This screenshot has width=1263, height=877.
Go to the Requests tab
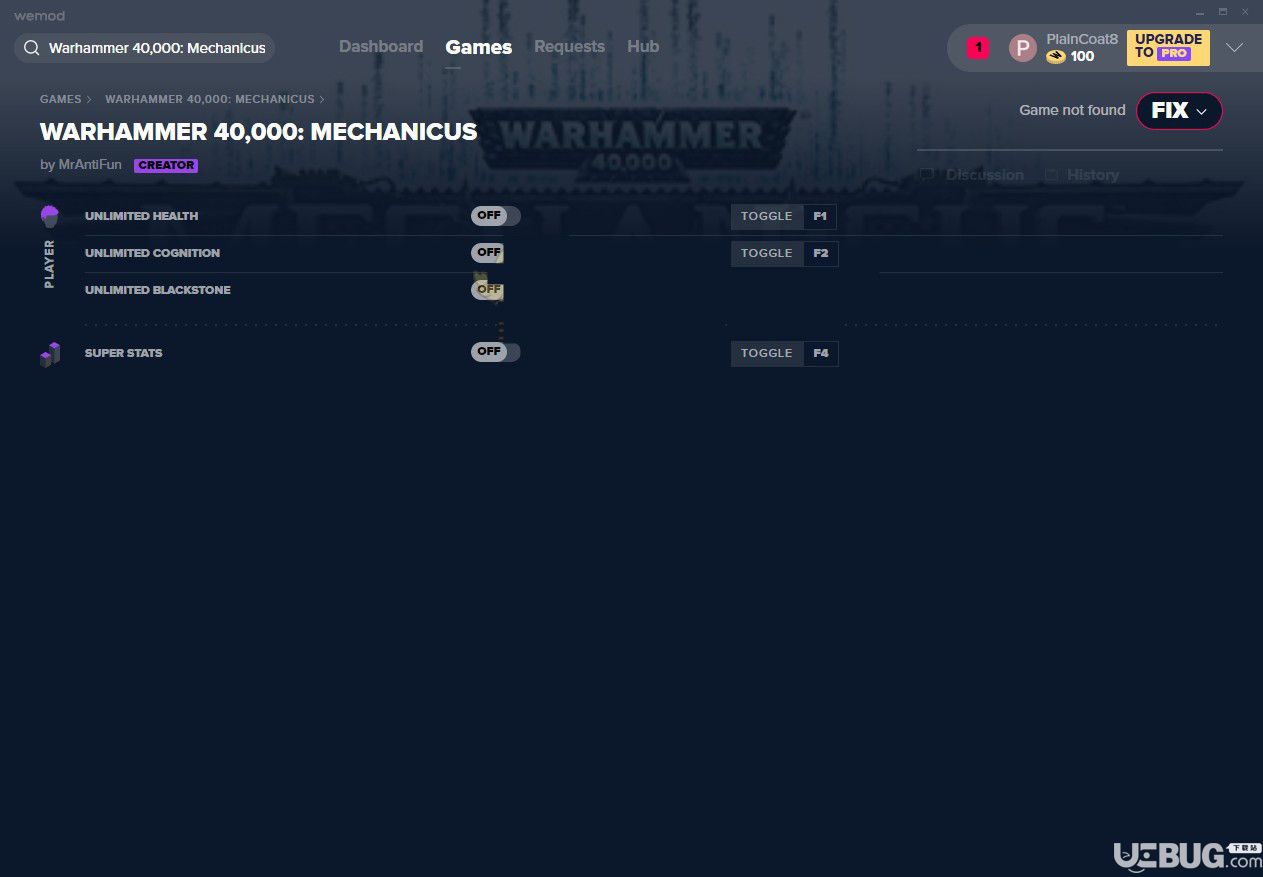click(569, 47)
